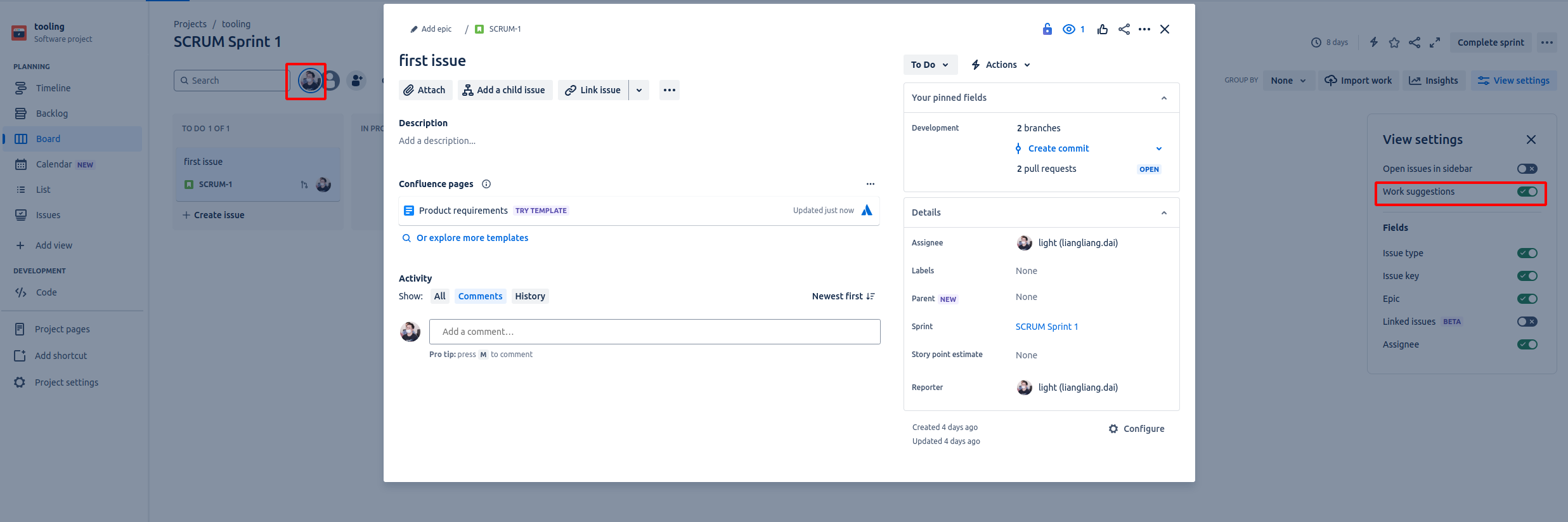
Task: Enter fullscreen with the expand icon
Action: click(x=1435, y=42)
